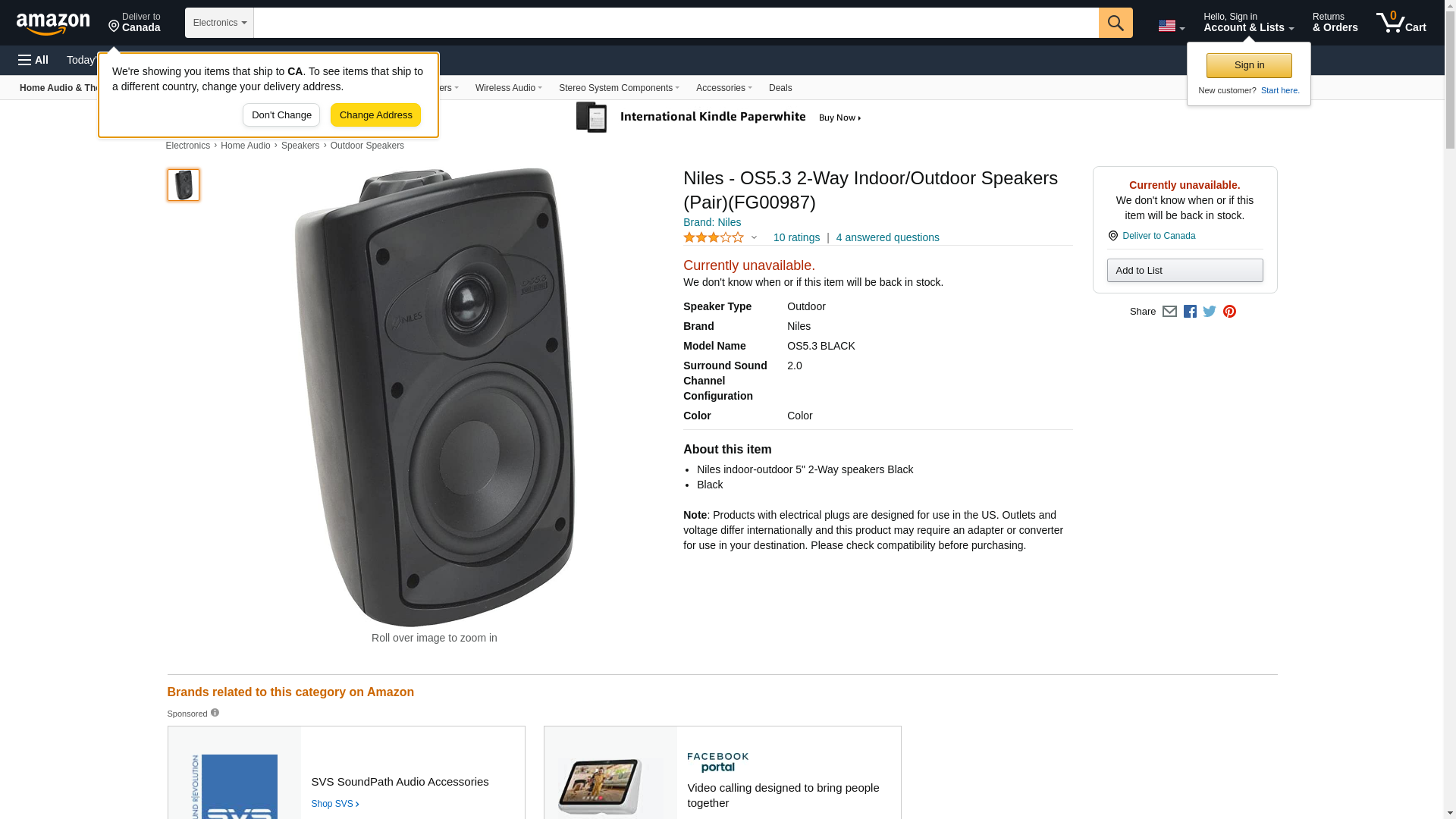Select the speaker product thumbnail
This screenshot has width=1456, height=819.
pos(184,185)
